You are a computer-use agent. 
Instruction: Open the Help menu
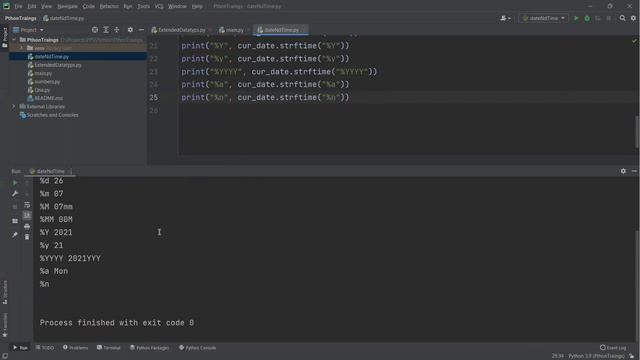[x=197, y=7]
